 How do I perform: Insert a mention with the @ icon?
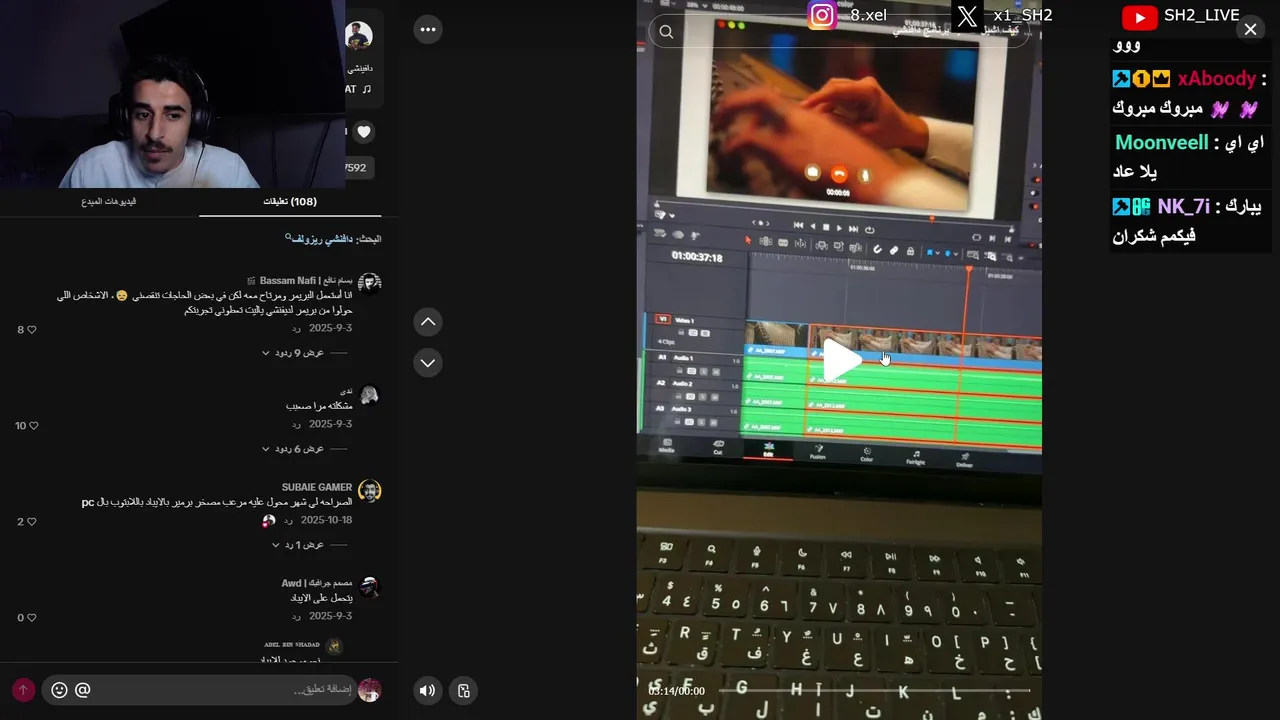point(83,690)
